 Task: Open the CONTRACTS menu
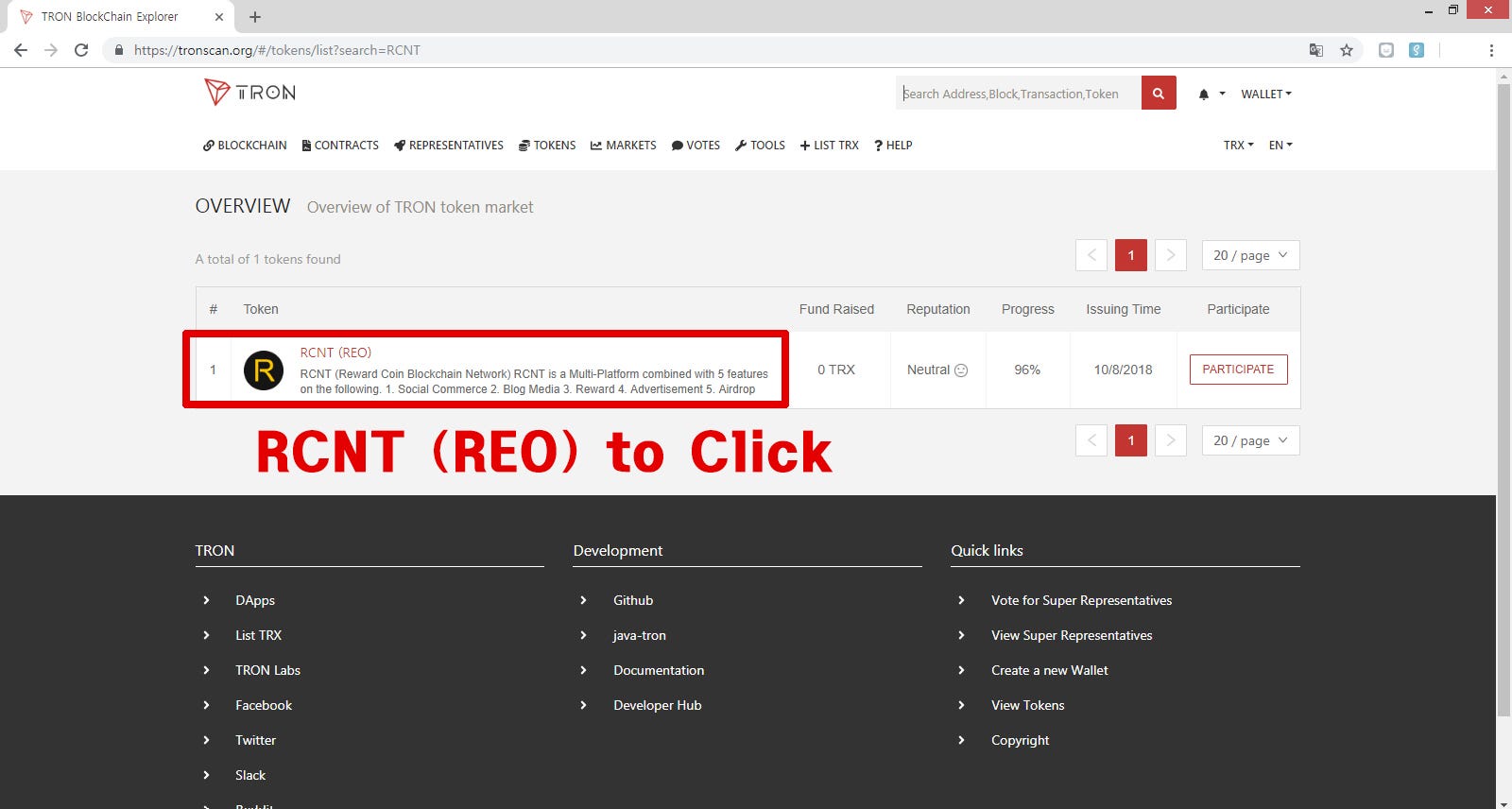[340, 146]
